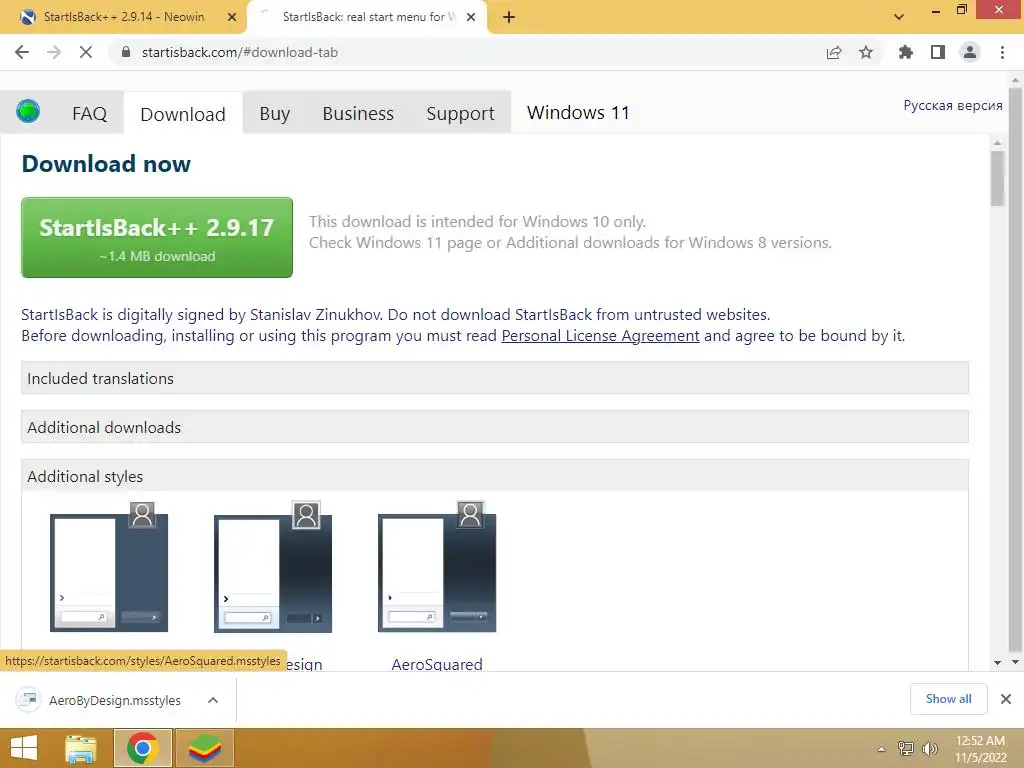Show hidden system tray icons
The image size is (1024, 768).
[882, 749]
